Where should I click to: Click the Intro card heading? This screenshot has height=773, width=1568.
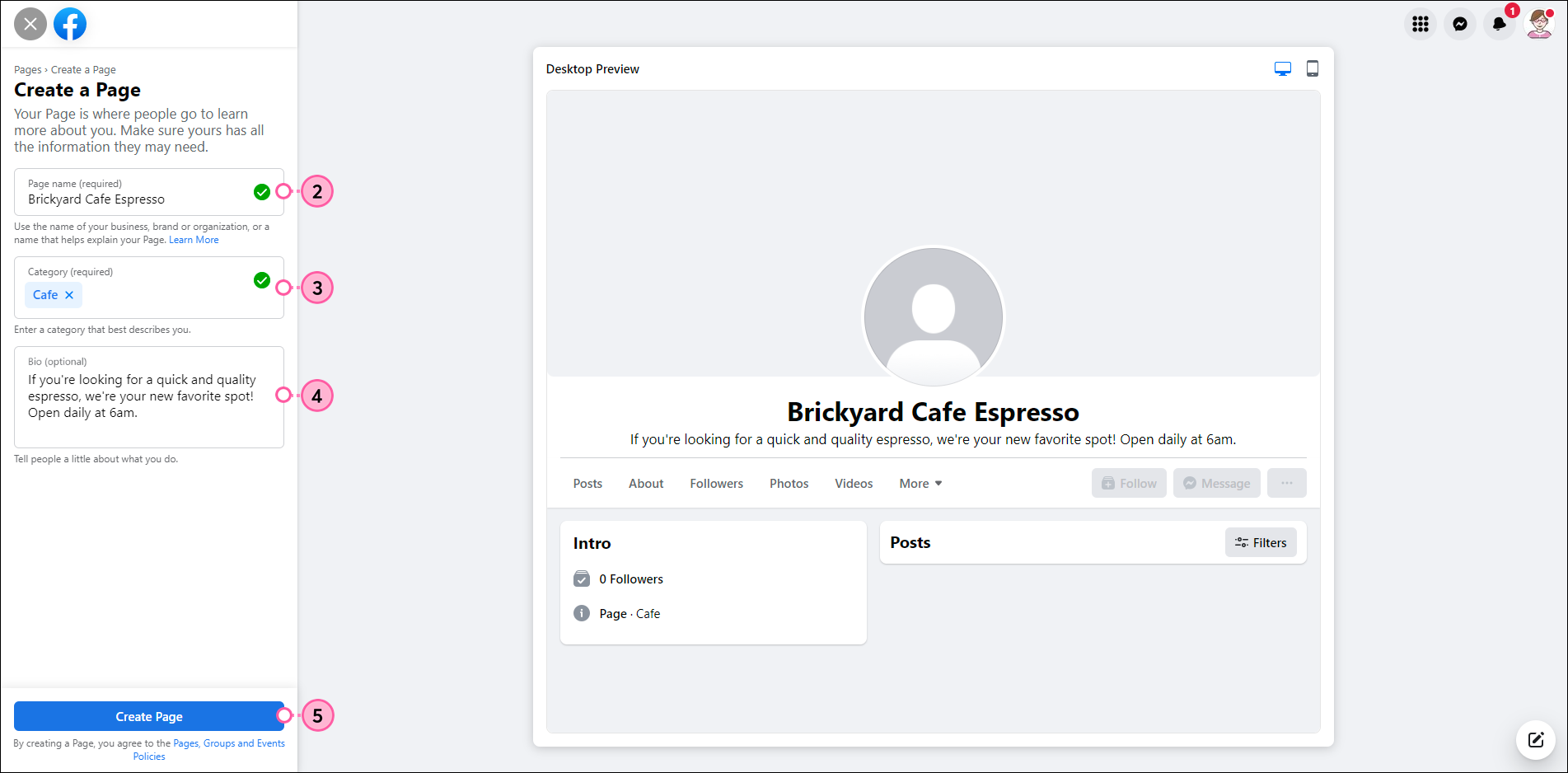[592, 543]
